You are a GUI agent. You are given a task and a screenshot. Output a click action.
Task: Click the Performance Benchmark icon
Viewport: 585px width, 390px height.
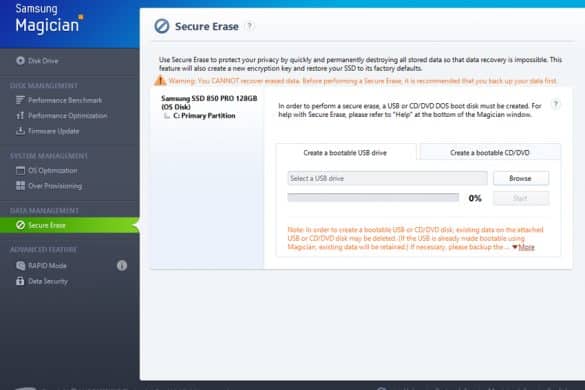(x=20, y=100)
